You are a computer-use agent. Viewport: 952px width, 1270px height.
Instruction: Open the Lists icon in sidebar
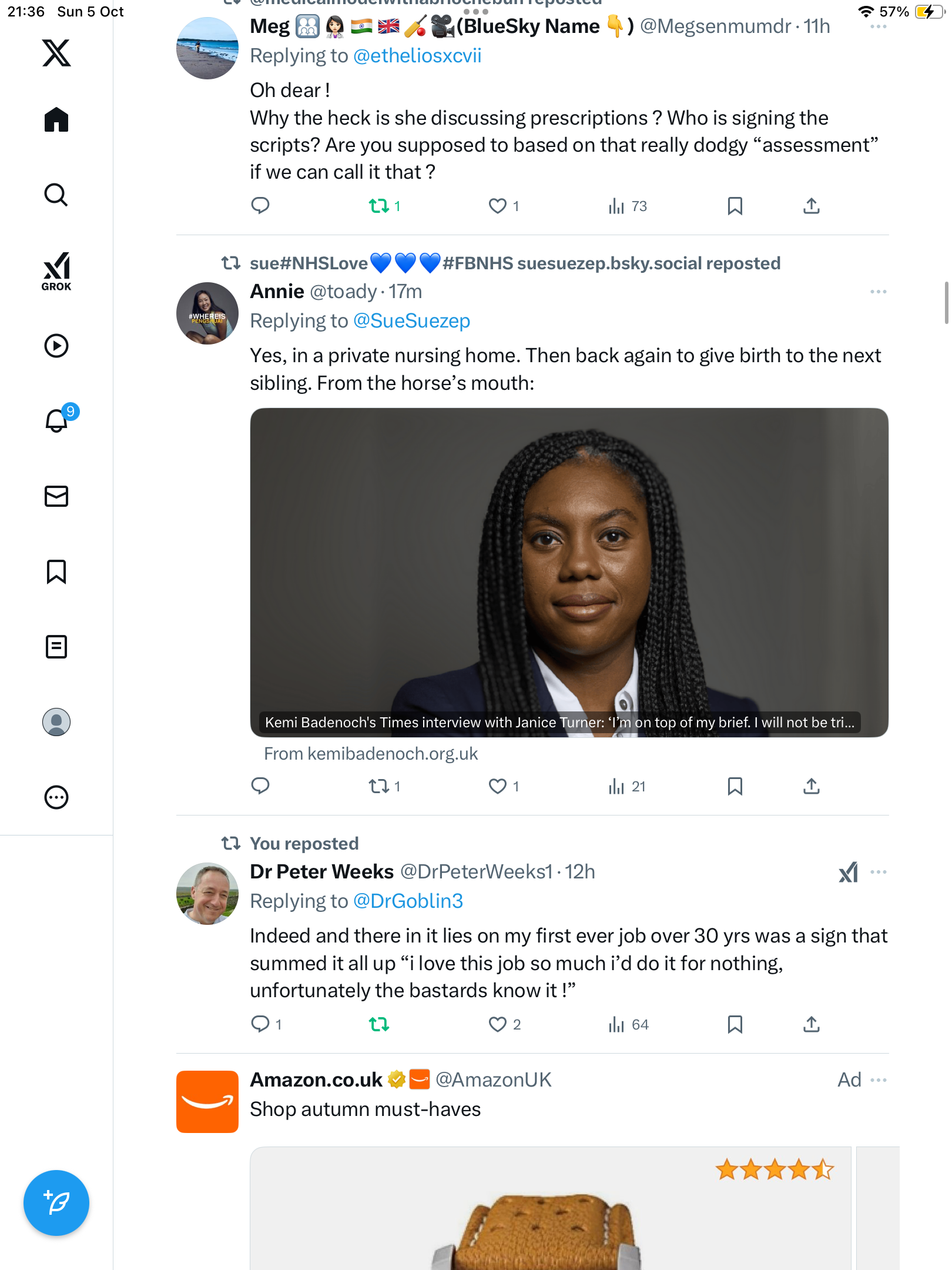point(56,647)
